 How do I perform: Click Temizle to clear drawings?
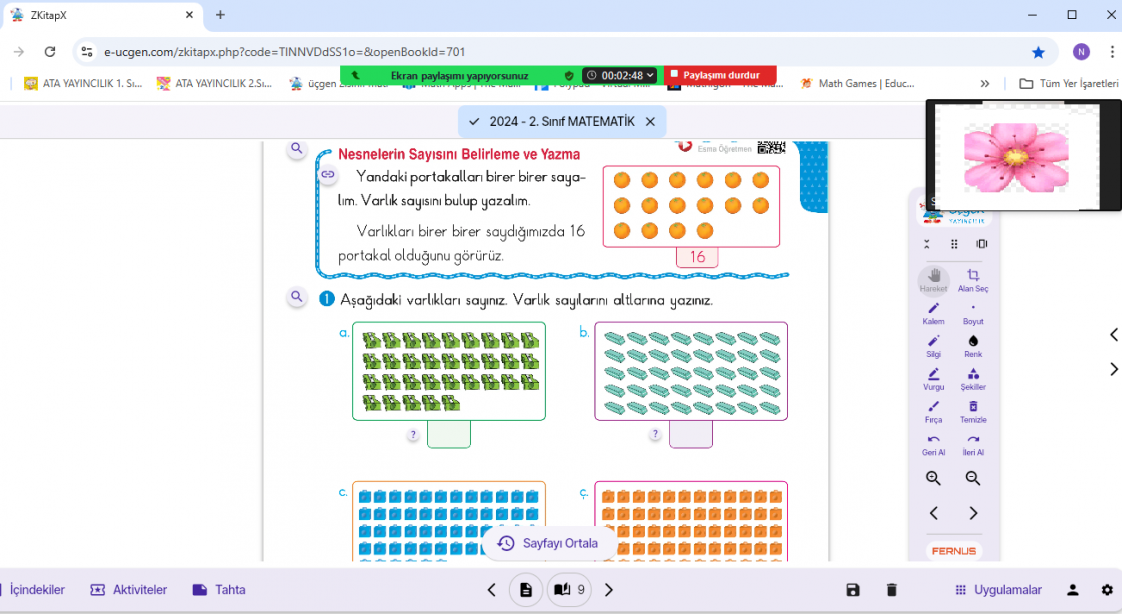pos(973,411)
